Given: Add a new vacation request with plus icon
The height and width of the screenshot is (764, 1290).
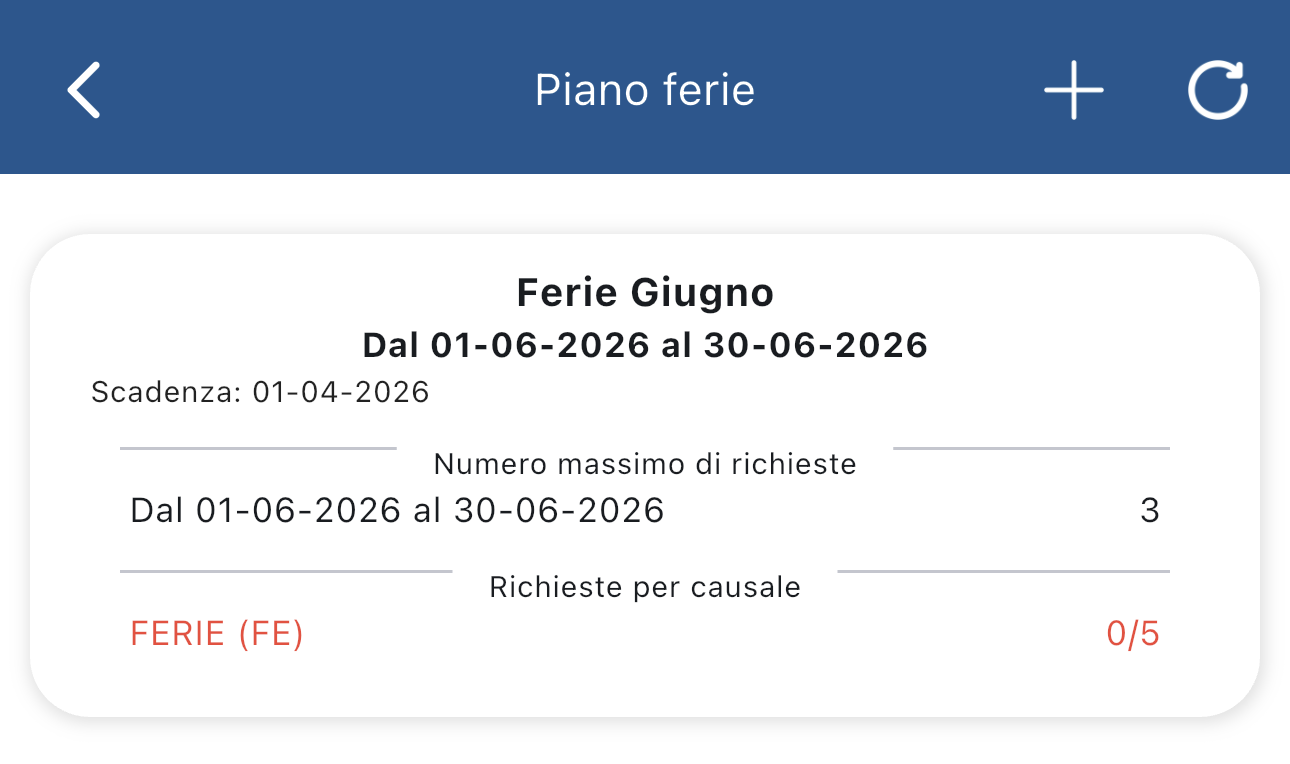Looking at the screenshot, I should (1073, 90).
